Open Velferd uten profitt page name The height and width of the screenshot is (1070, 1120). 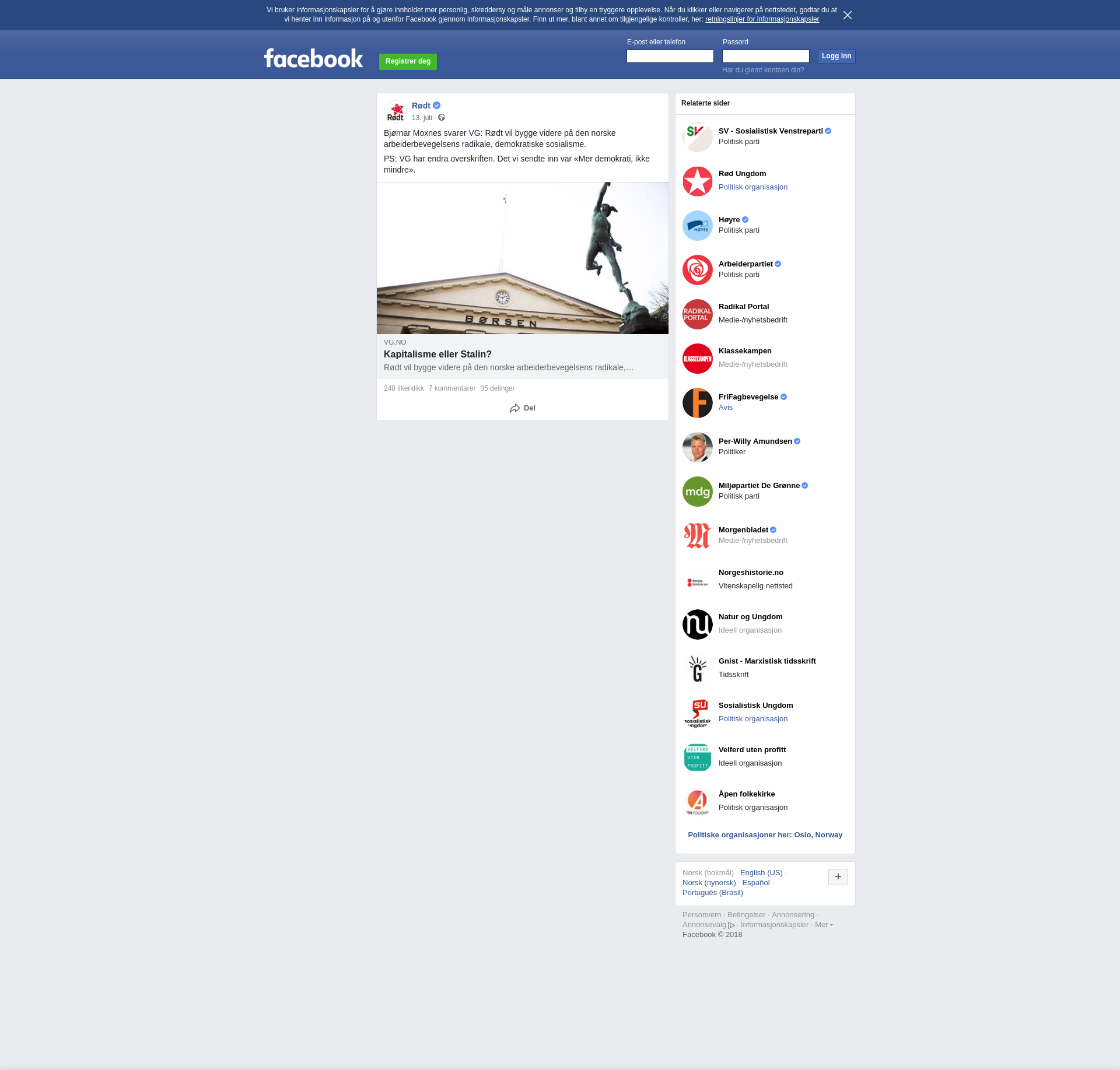[752, 750]
